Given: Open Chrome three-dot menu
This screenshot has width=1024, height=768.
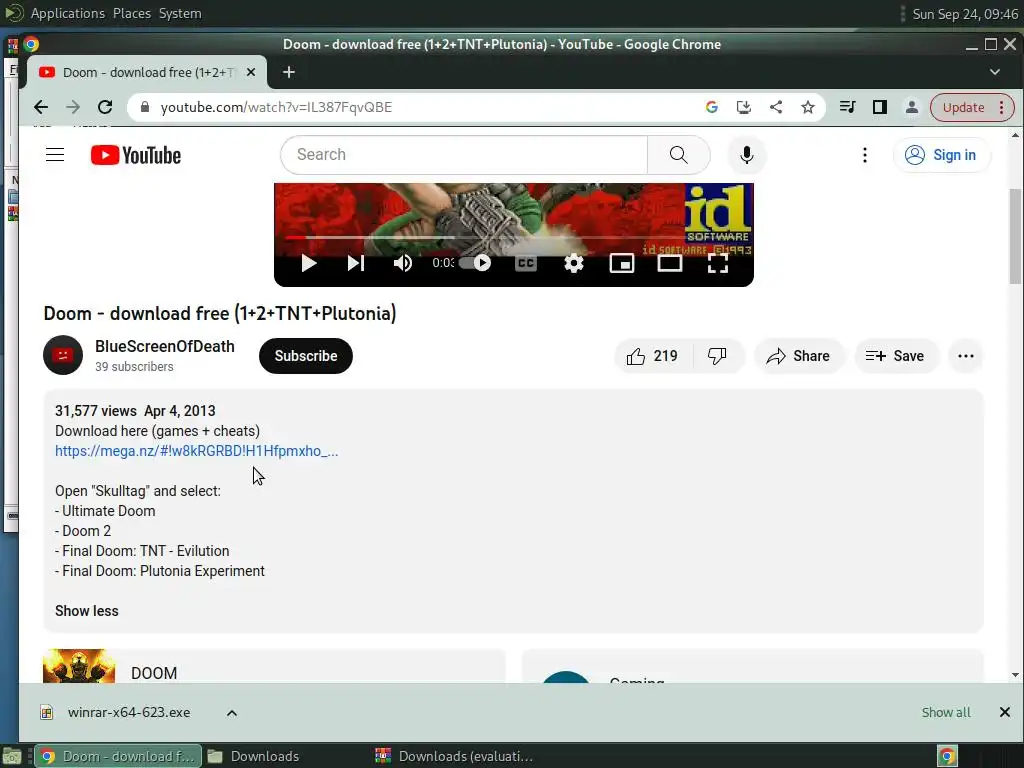Looking at the screenshot, I should click(1002, 107).
